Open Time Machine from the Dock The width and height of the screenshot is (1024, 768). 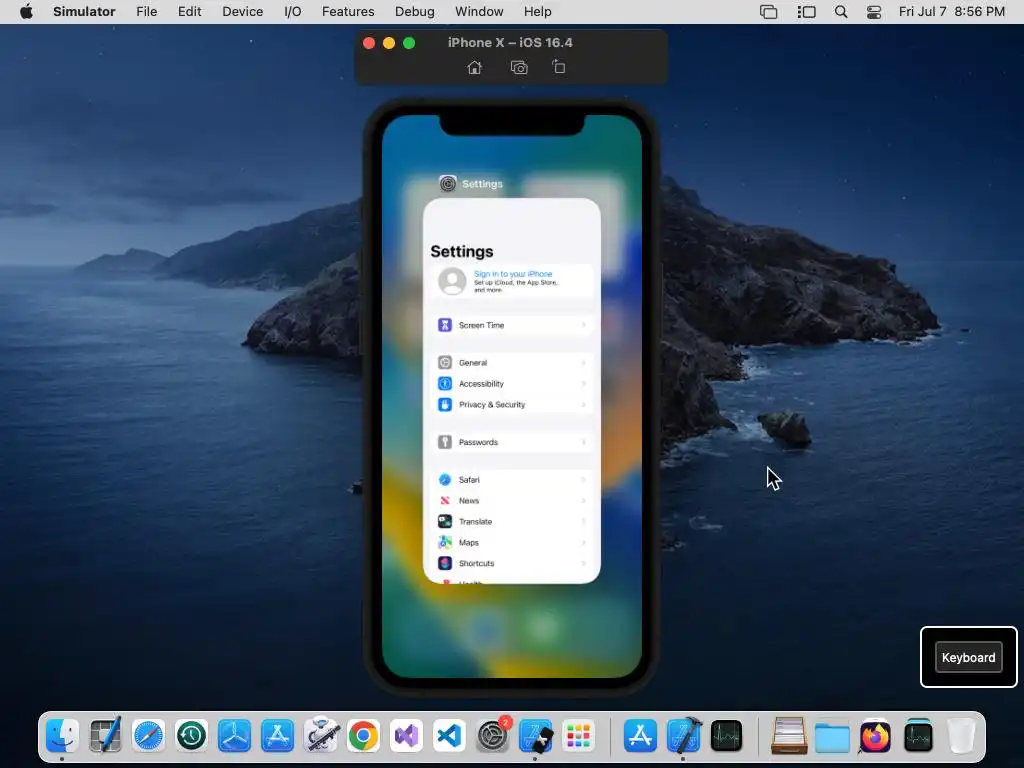click(x=191, y=736)
